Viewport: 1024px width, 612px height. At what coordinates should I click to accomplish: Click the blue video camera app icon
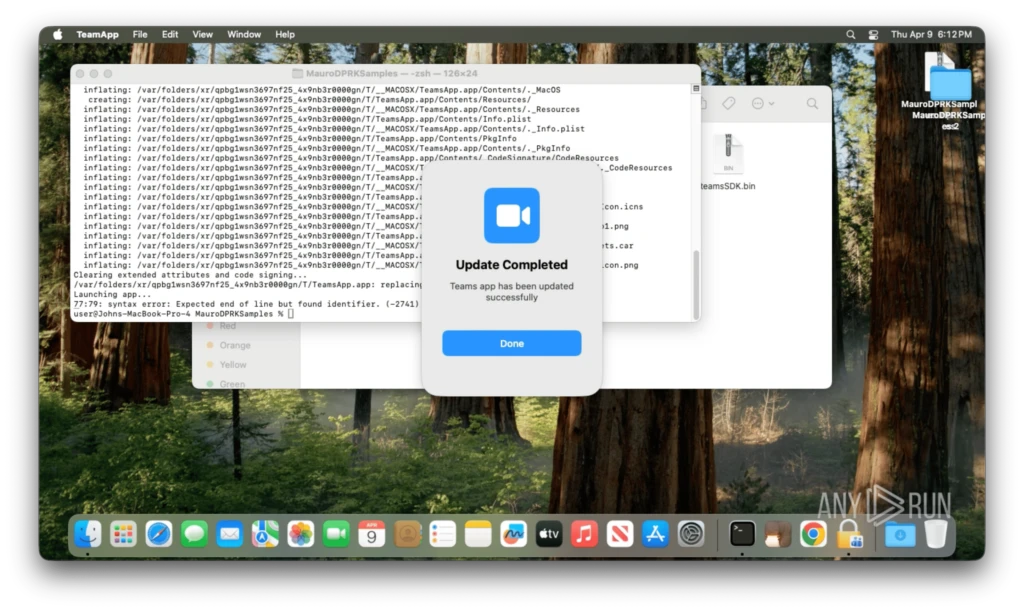pos(511,215)
